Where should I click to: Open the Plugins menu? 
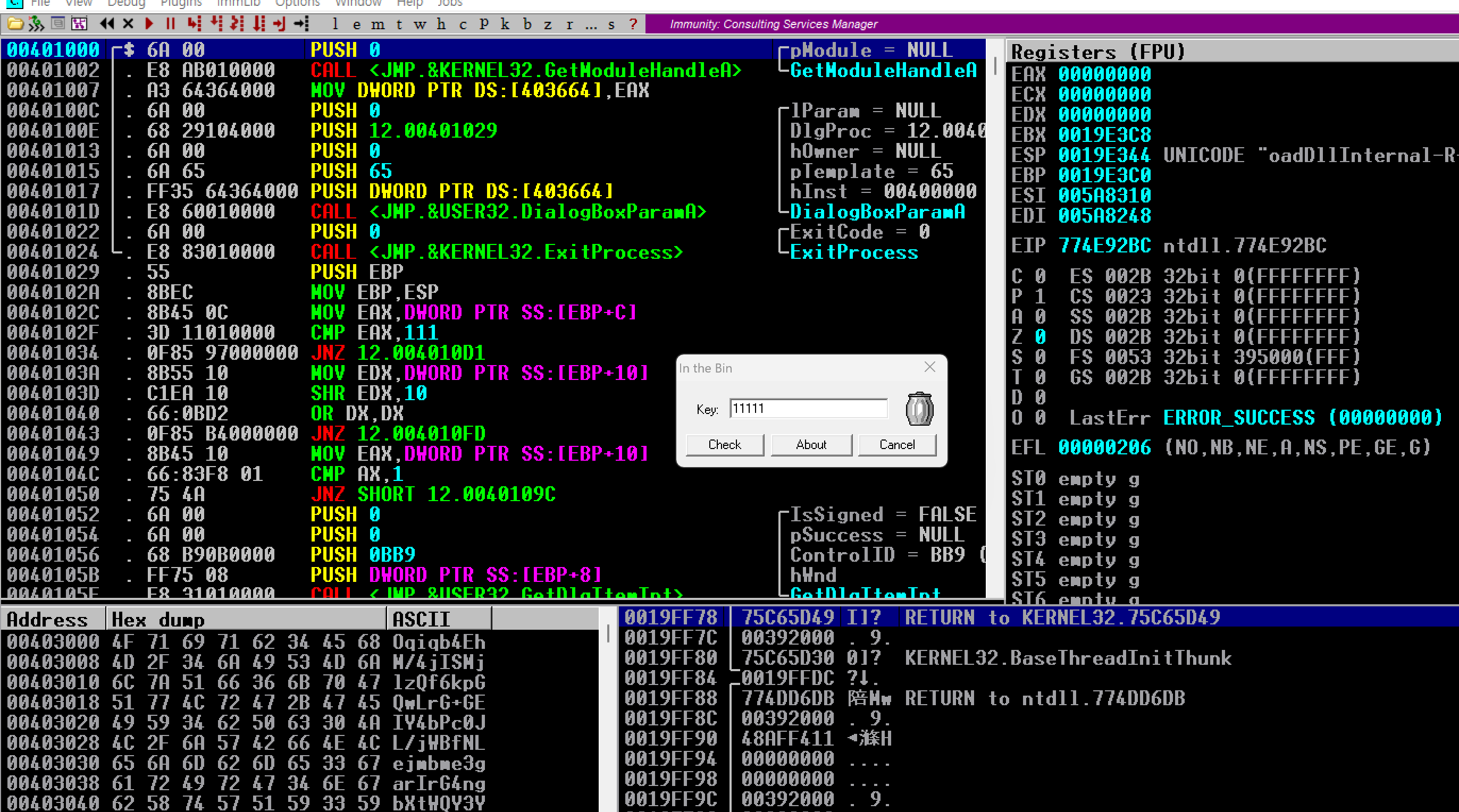(x=181, y=3)
